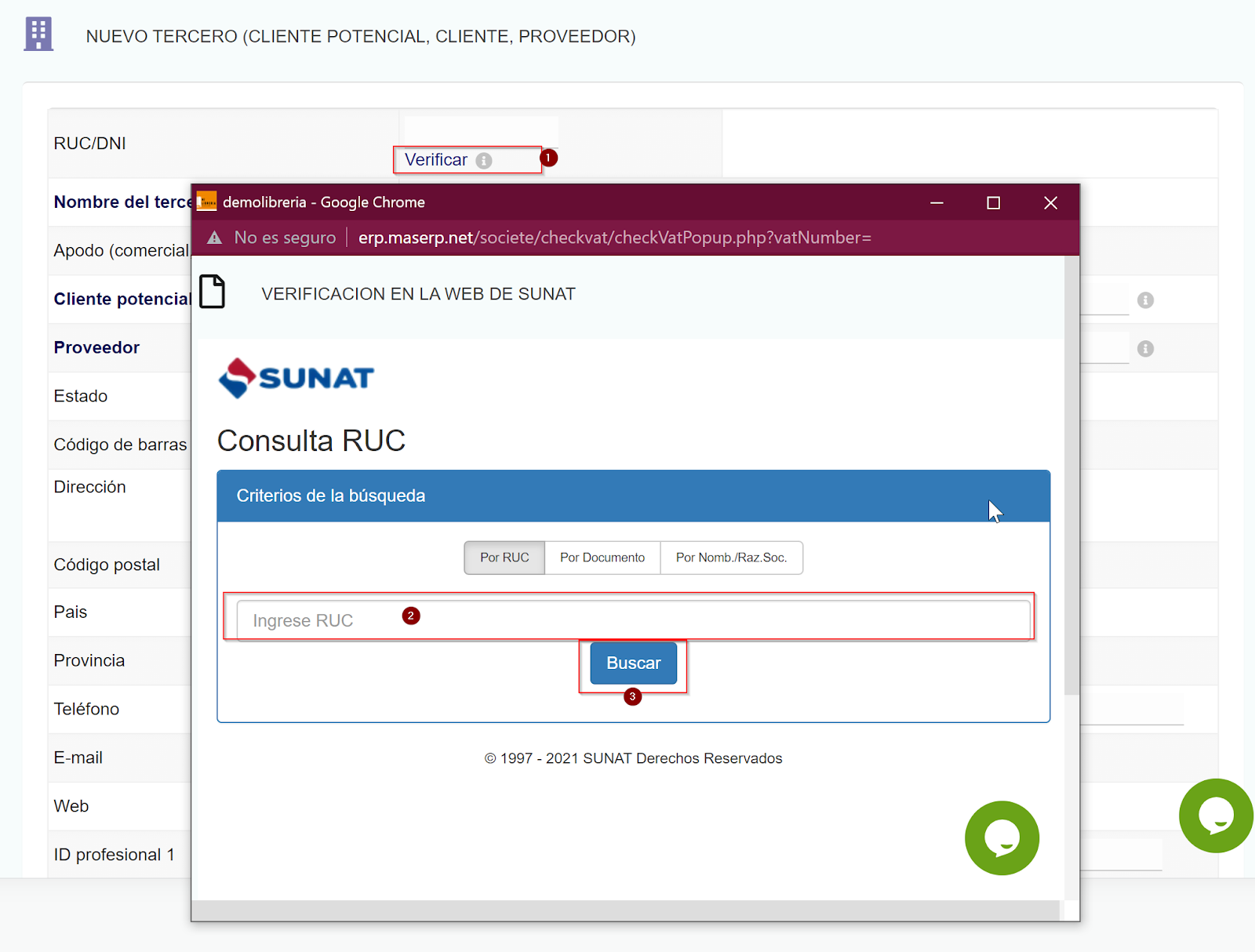The height and width of the screenshot is (952, 1255).
Task: Click the popup vertical scrollbar
Action: click(1071, 475)
